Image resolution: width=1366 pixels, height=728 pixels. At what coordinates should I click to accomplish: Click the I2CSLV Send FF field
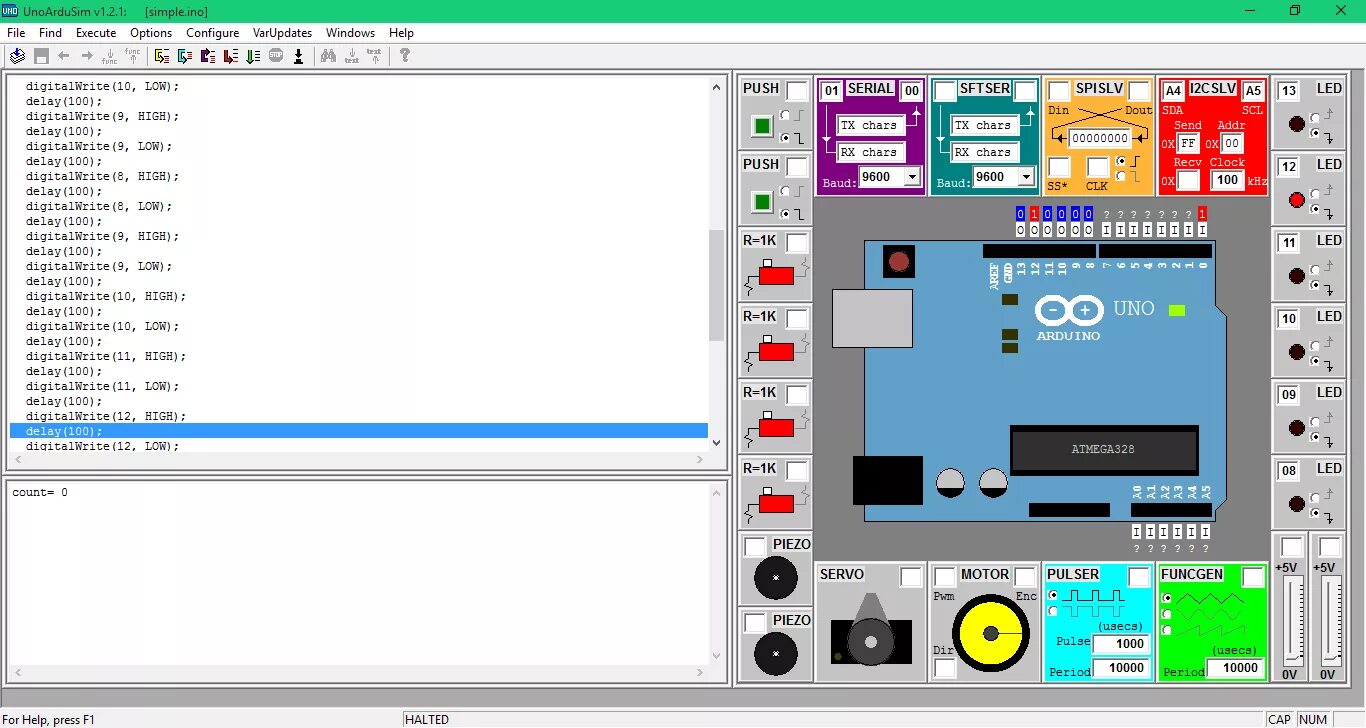[1188, 143]
